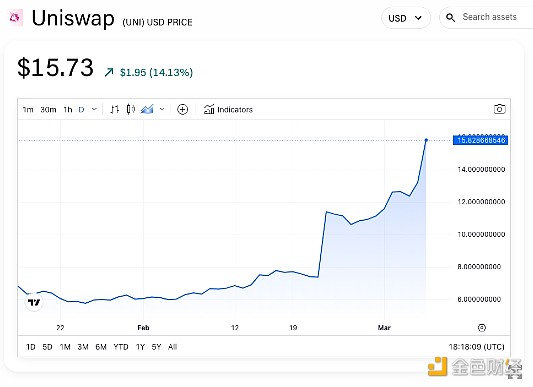This screenshot has width=533, height=387.
Task: Take a chart snapshot with camera icon
Action: pos(499,109)
